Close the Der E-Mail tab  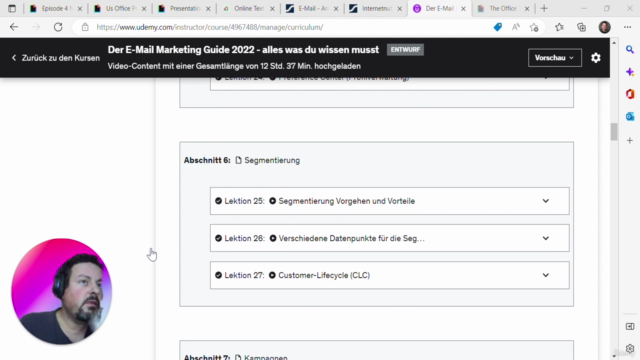click(x=463, y=9)
